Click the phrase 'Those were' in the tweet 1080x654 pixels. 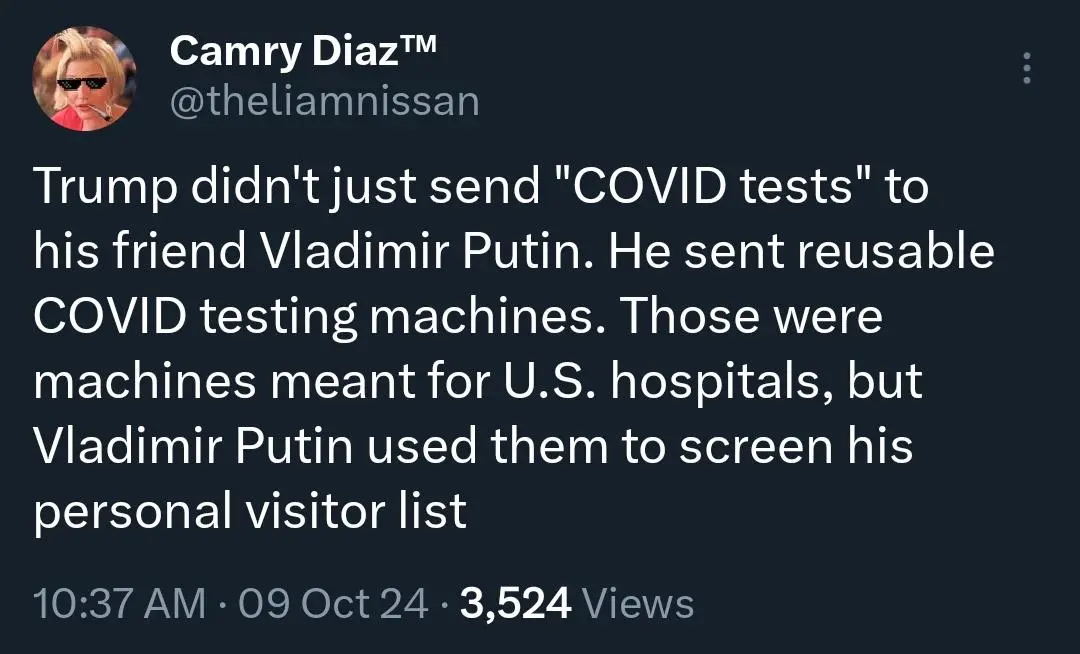pos(751,317)
